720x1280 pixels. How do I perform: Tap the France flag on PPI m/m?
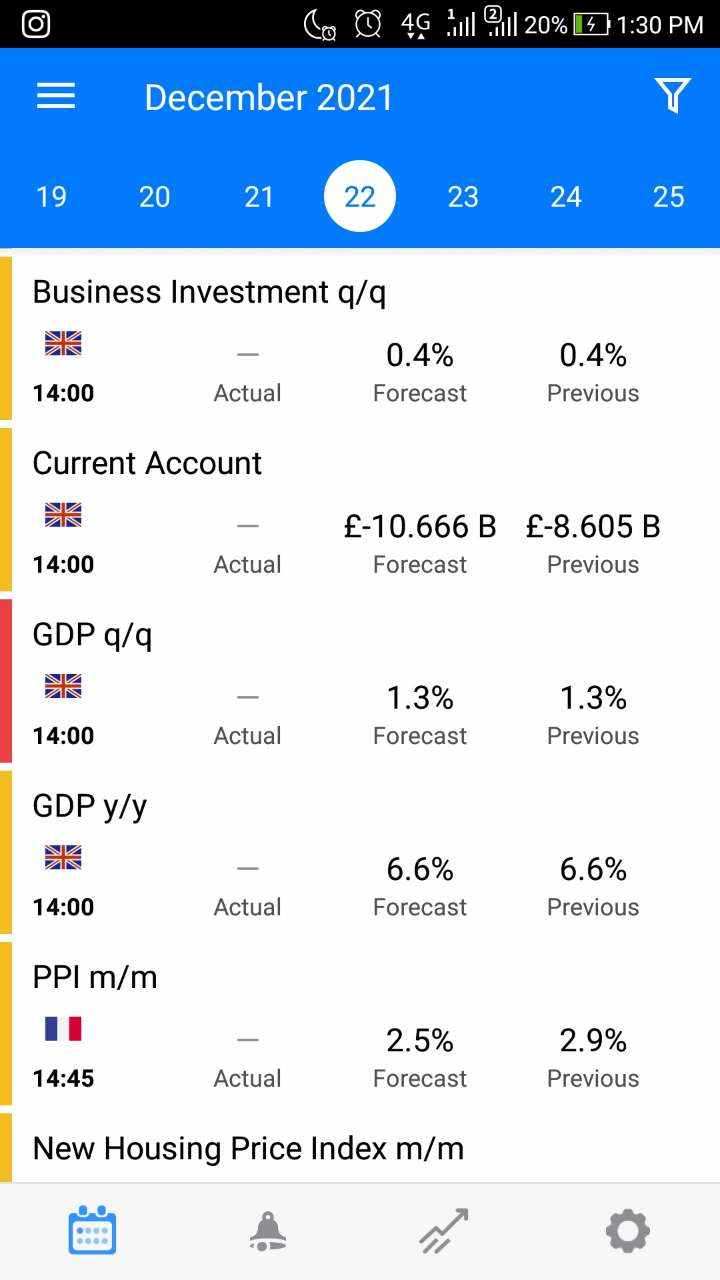pos(63,1029)
